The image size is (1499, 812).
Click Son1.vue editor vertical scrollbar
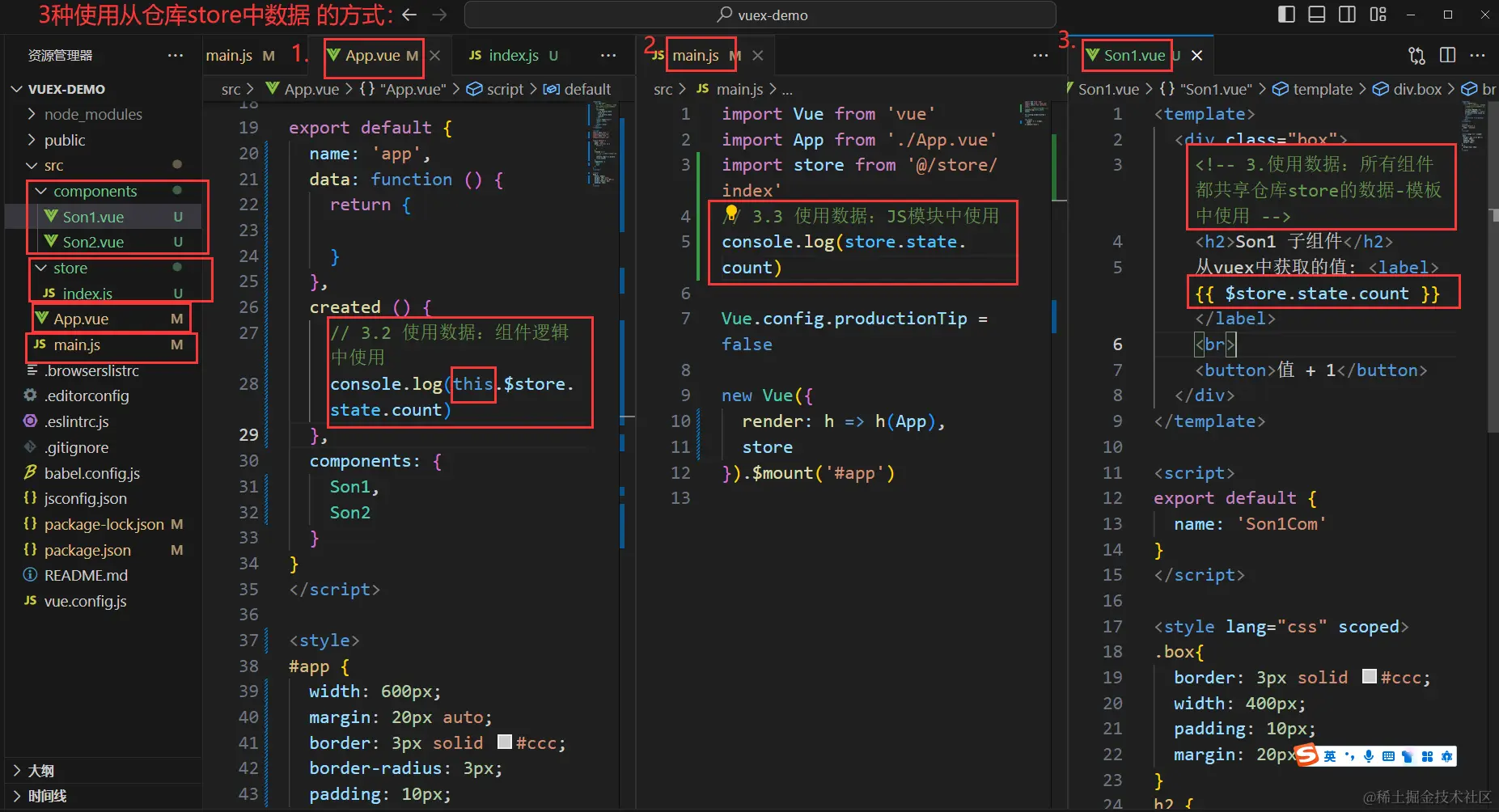tap(1493, 267)
